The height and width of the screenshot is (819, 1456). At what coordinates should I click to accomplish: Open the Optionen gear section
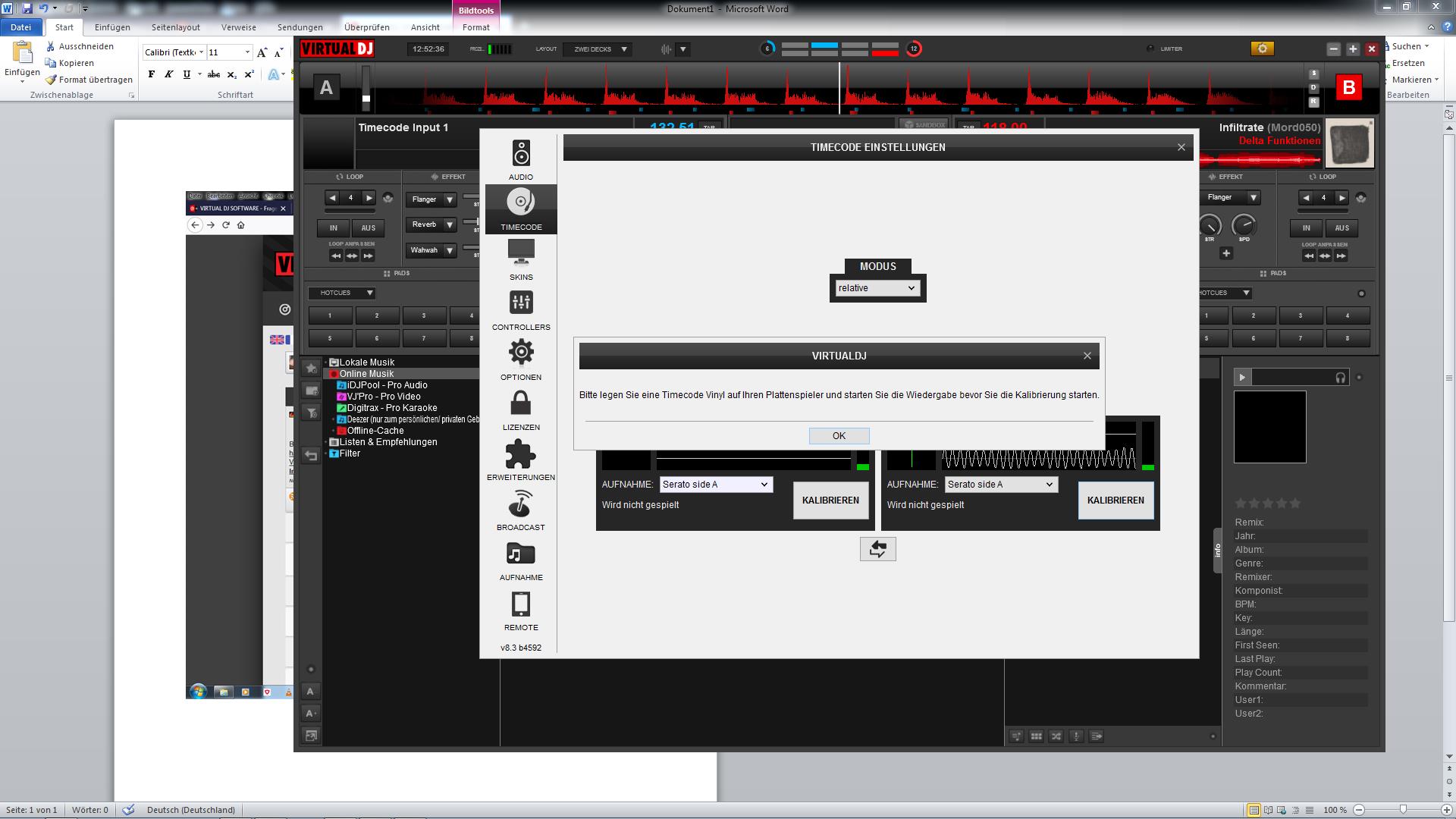521,359
